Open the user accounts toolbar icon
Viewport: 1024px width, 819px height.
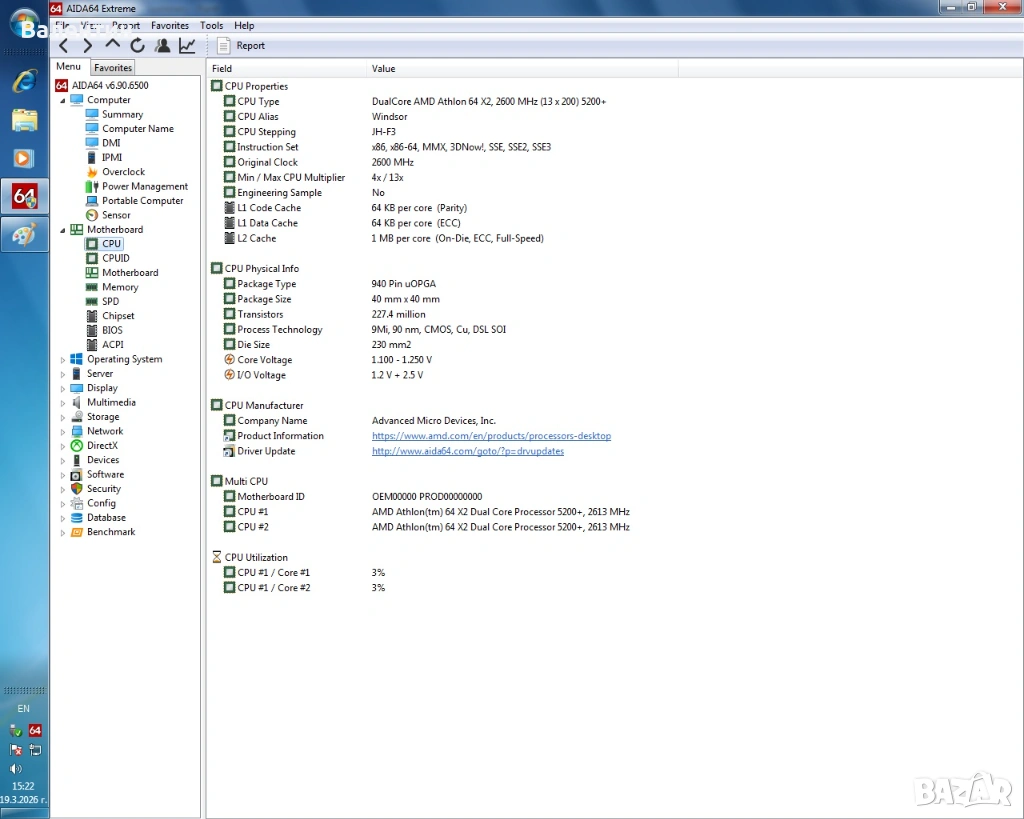162,46
